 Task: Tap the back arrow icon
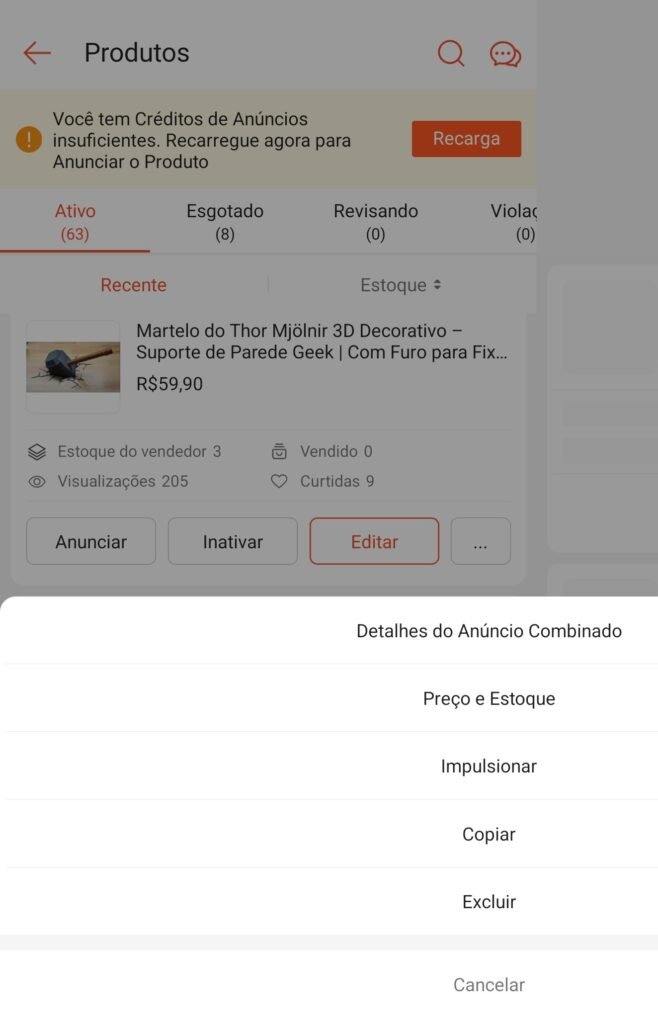tap(37, 53)
